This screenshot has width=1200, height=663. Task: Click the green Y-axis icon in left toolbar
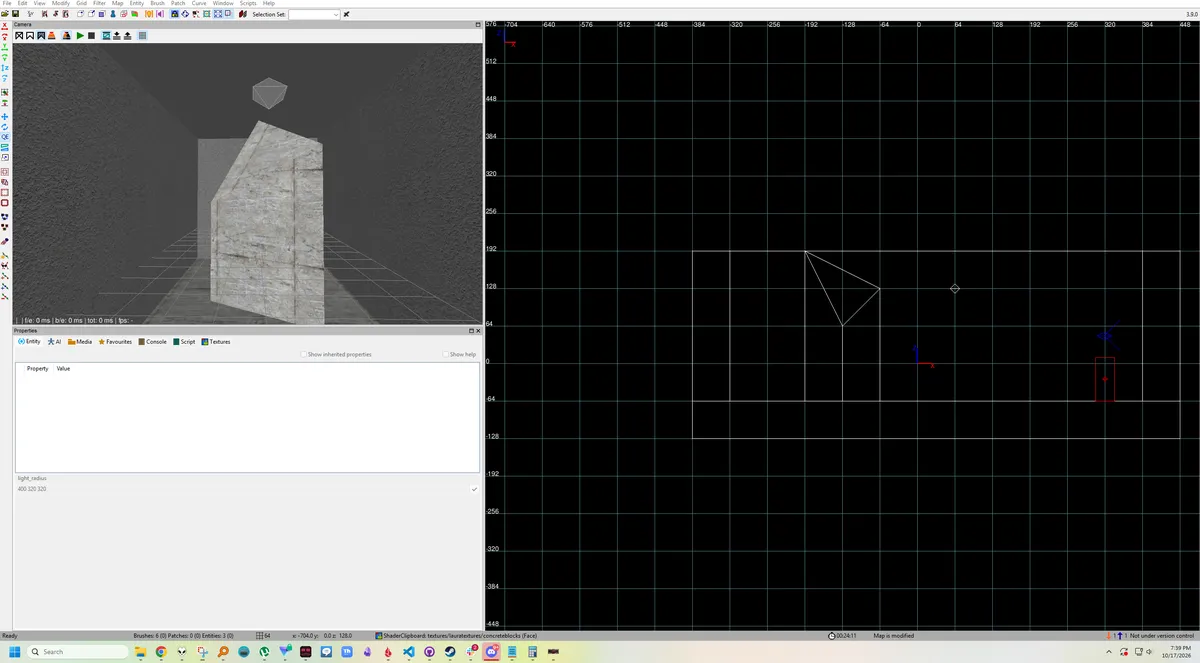click(5, 46)
